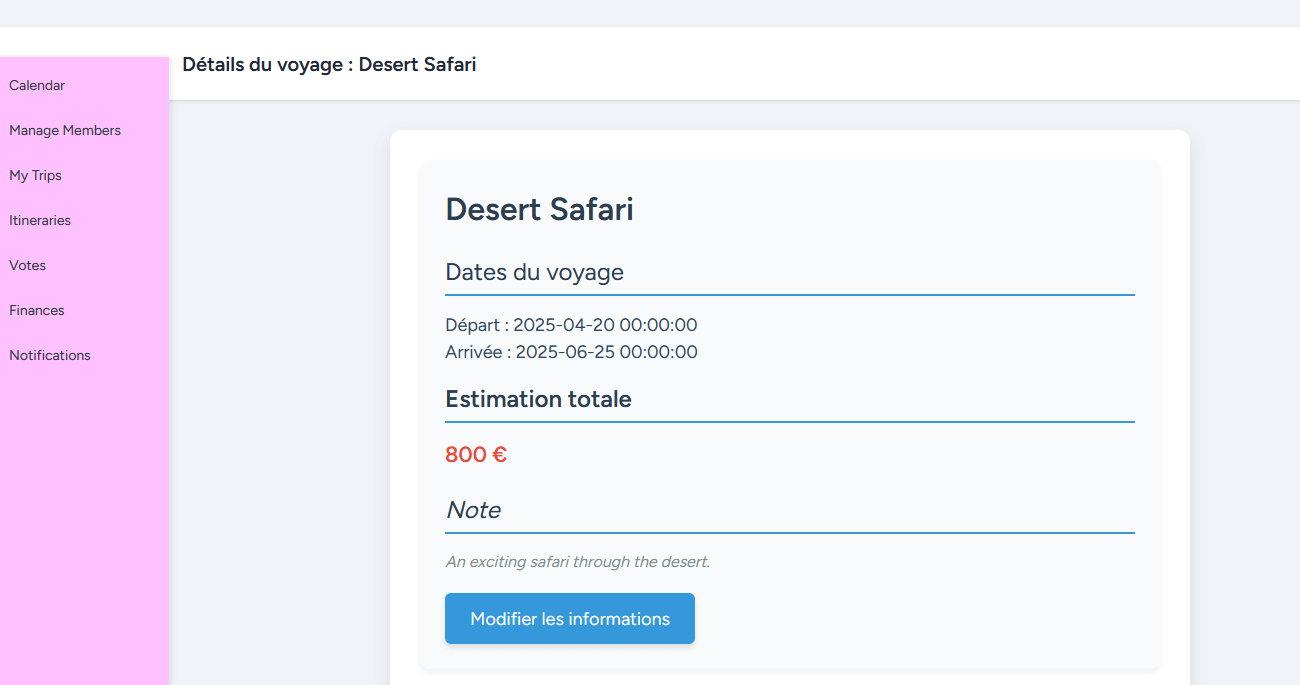
Task: Click the safari note description text
Action: pyautogui.click(x=577, y=562)
